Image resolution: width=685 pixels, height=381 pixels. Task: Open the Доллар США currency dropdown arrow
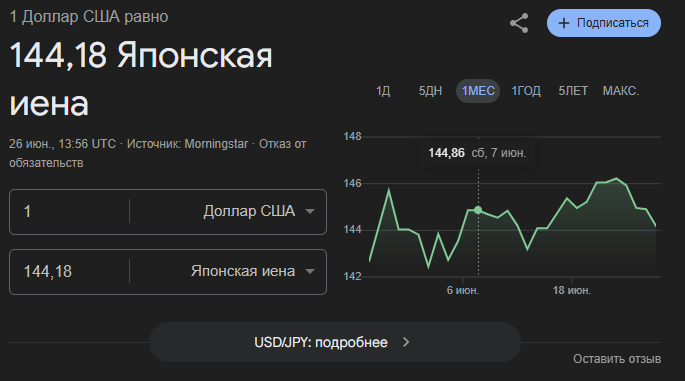[310, 211]
